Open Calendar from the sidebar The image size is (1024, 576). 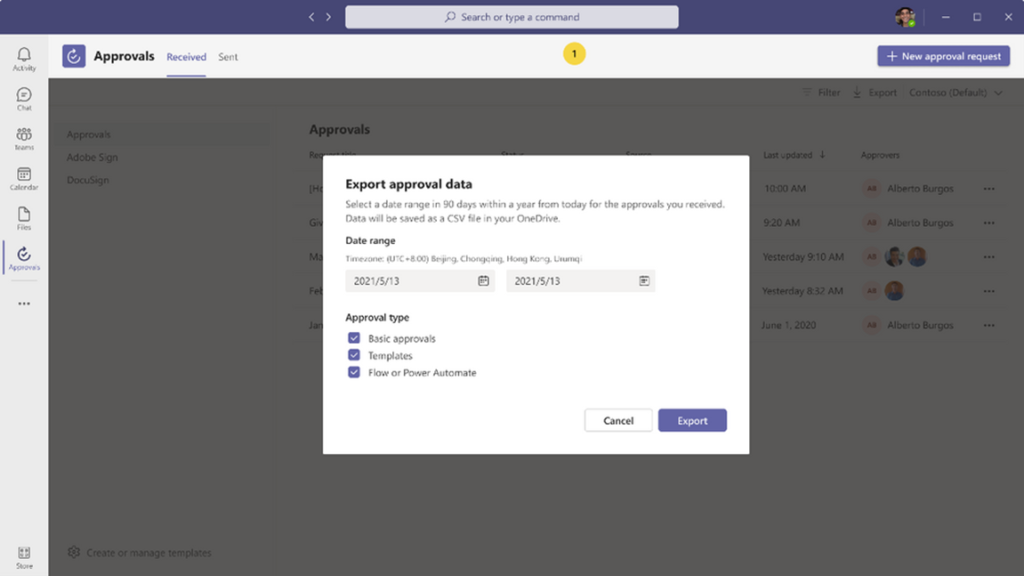pos(24,178)
